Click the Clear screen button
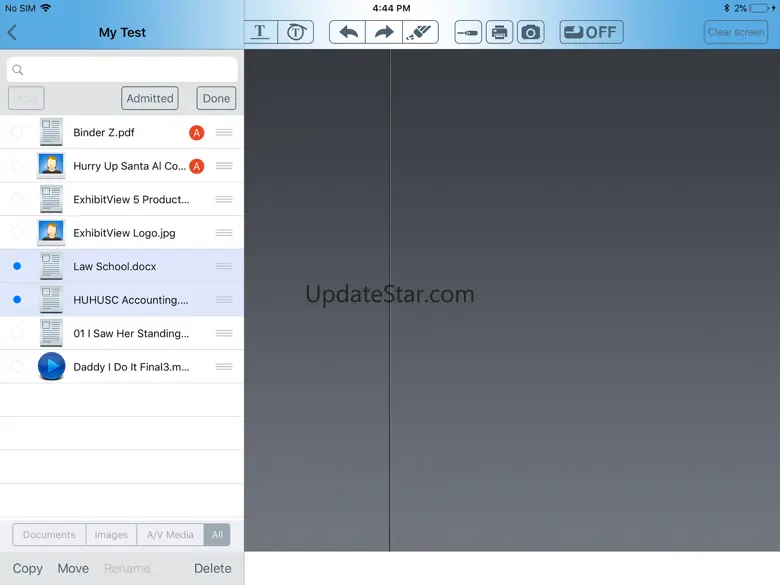780x585 pixels. point(736,32)
